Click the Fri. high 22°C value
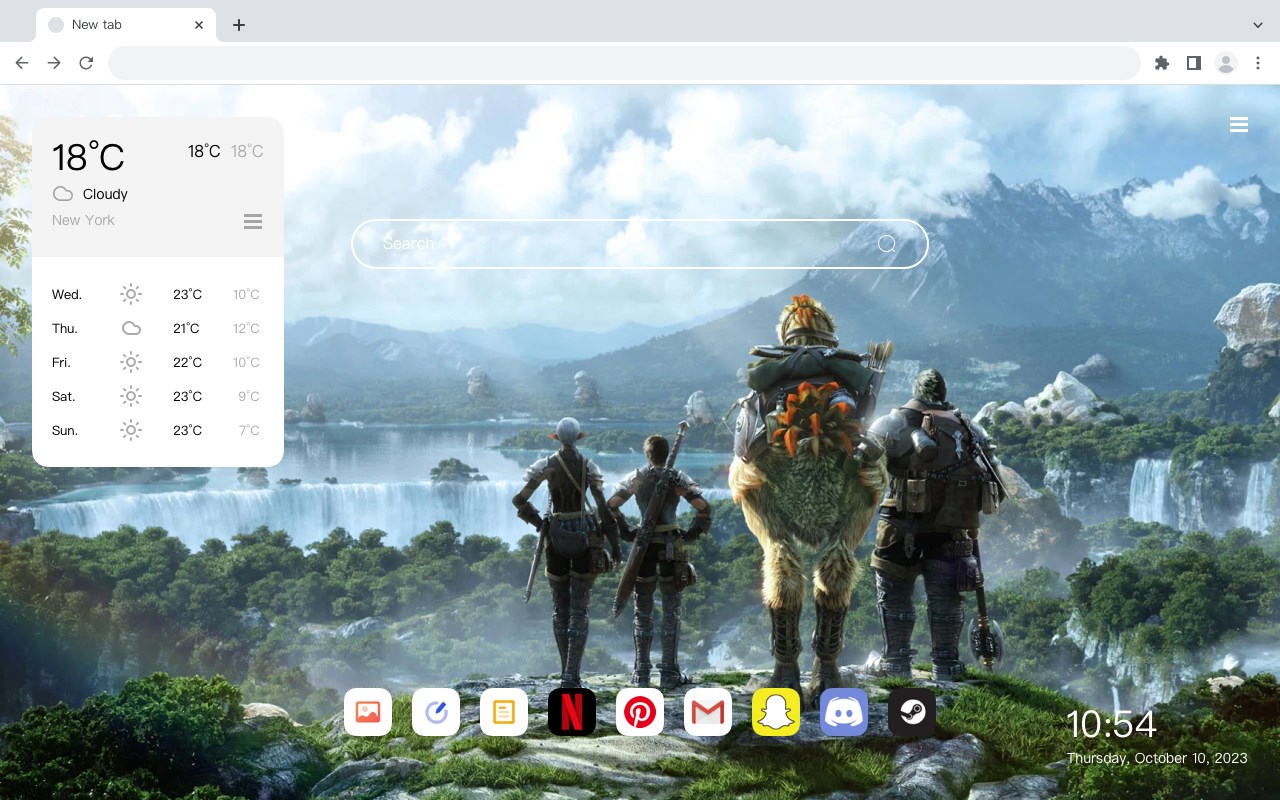Image resolution: width=1280 pixels, height=800 pixels. [x=187, y=362]
